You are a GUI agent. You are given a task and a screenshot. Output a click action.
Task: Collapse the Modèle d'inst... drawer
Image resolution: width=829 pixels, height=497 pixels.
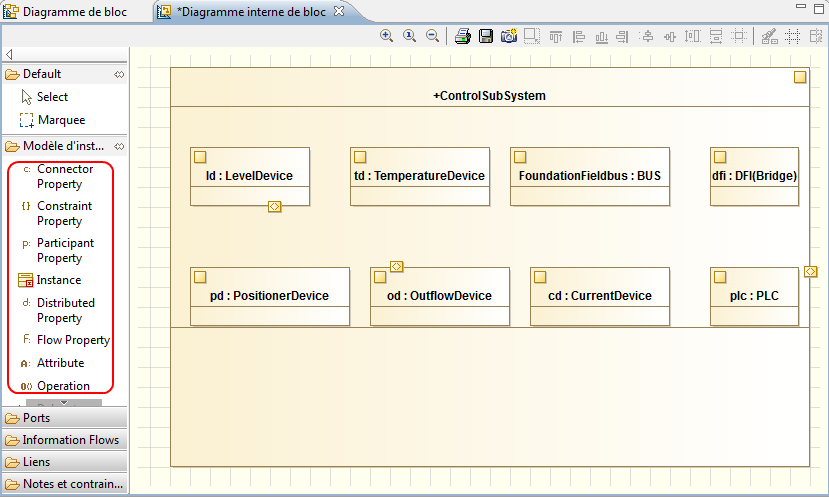click(58, 146)
